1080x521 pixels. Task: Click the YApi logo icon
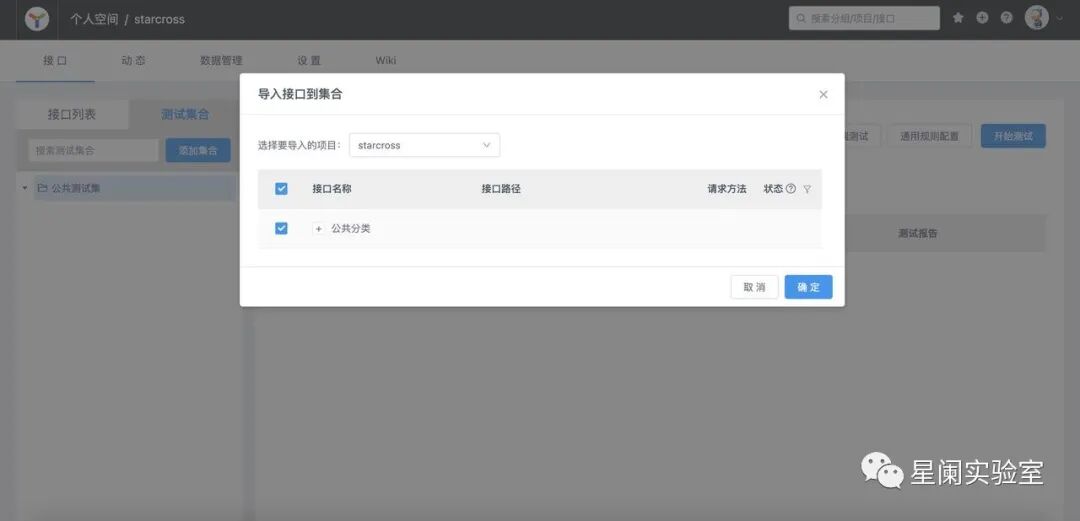point(37,19)
